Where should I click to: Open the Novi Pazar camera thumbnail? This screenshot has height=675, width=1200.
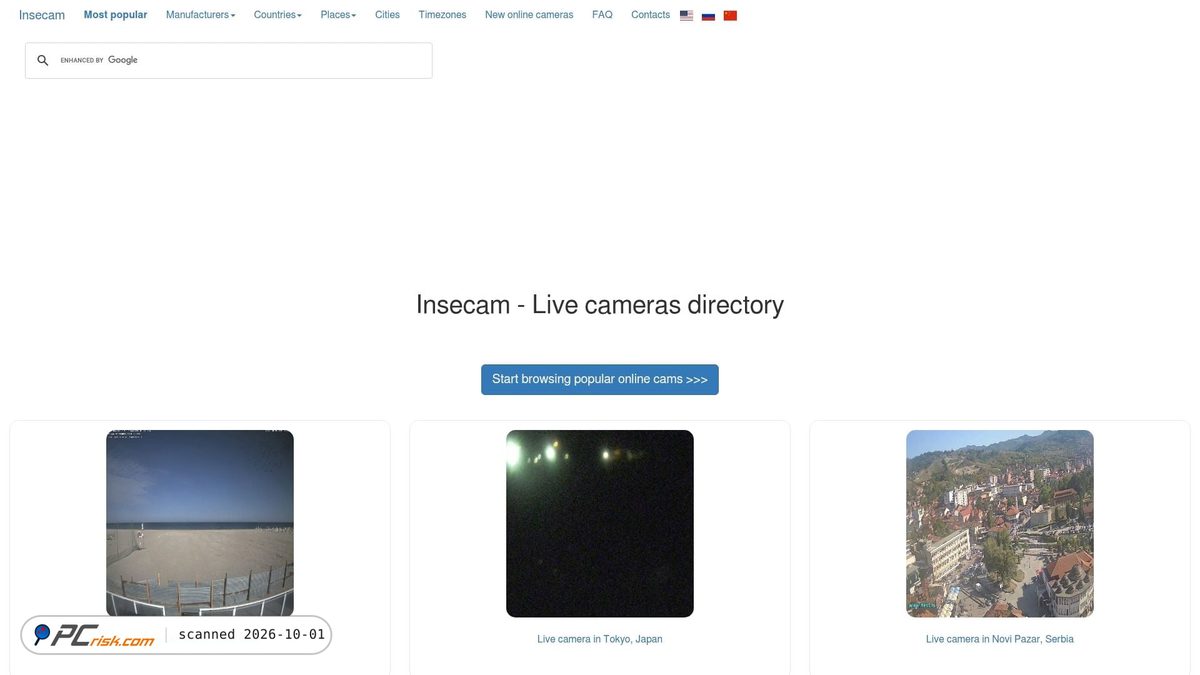(1000, 523)
